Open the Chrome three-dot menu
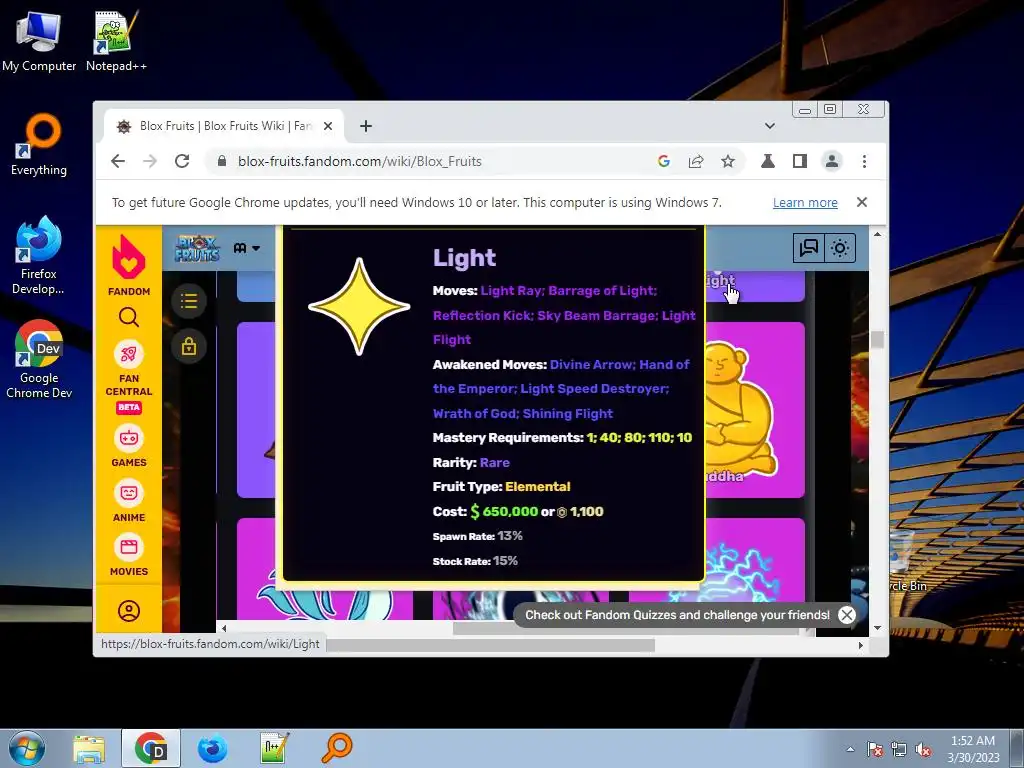This screenshot has width=1024, height=768. [x=864, y=161]
